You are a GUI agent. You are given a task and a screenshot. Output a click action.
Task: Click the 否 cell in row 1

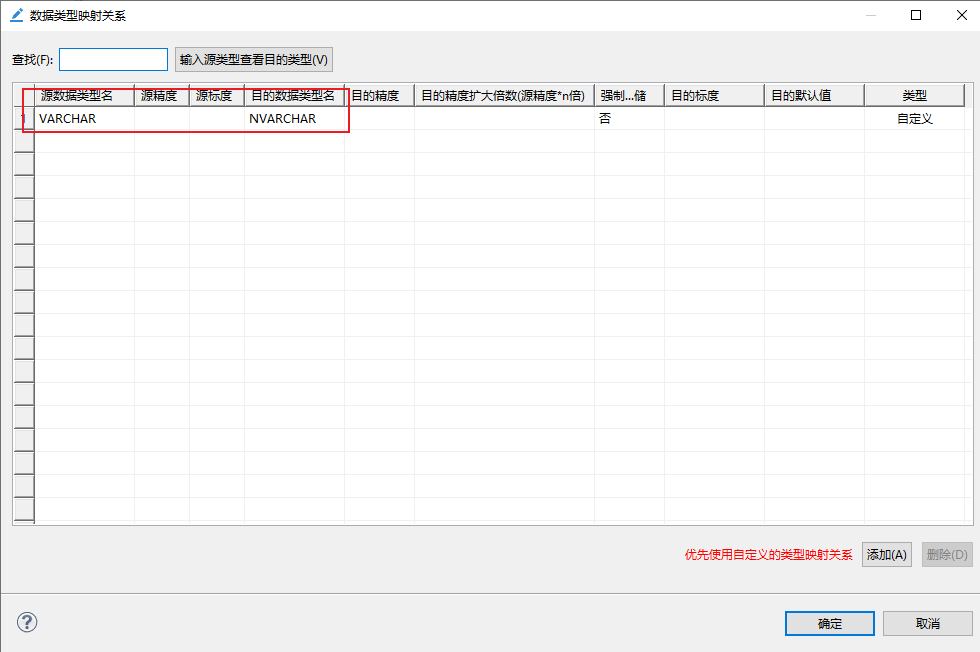click(x=629, y=119)
